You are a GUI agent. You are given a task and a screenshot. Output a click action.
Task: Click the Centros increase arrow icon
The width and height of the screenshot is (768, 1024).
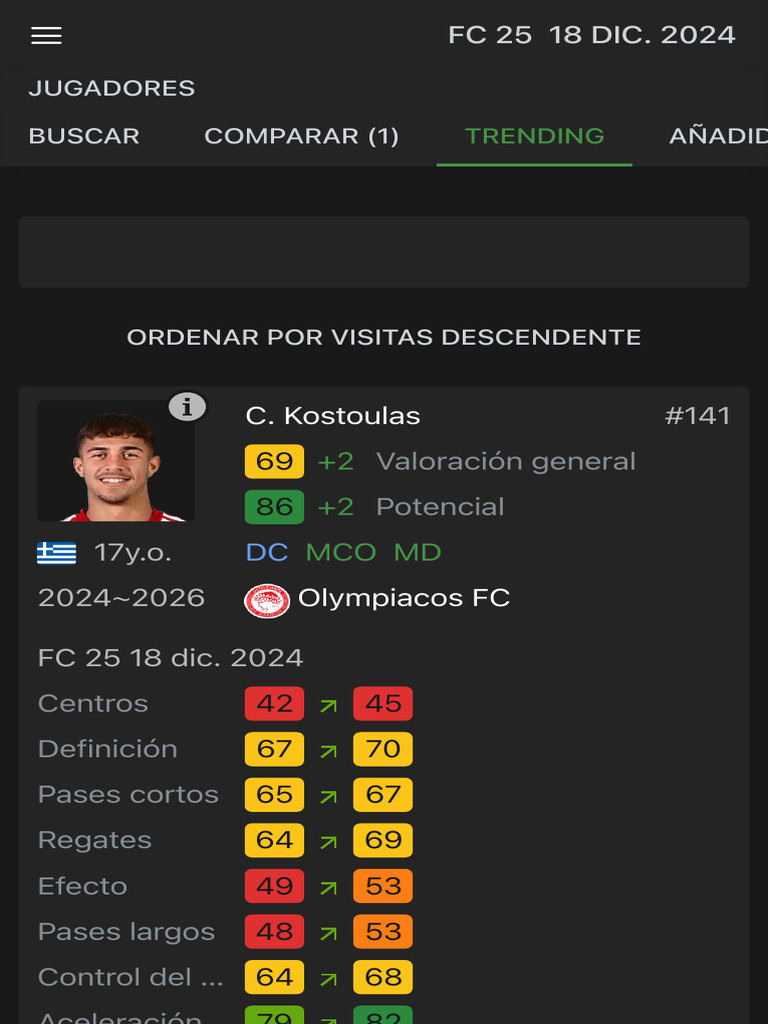[x=328, y=705]
